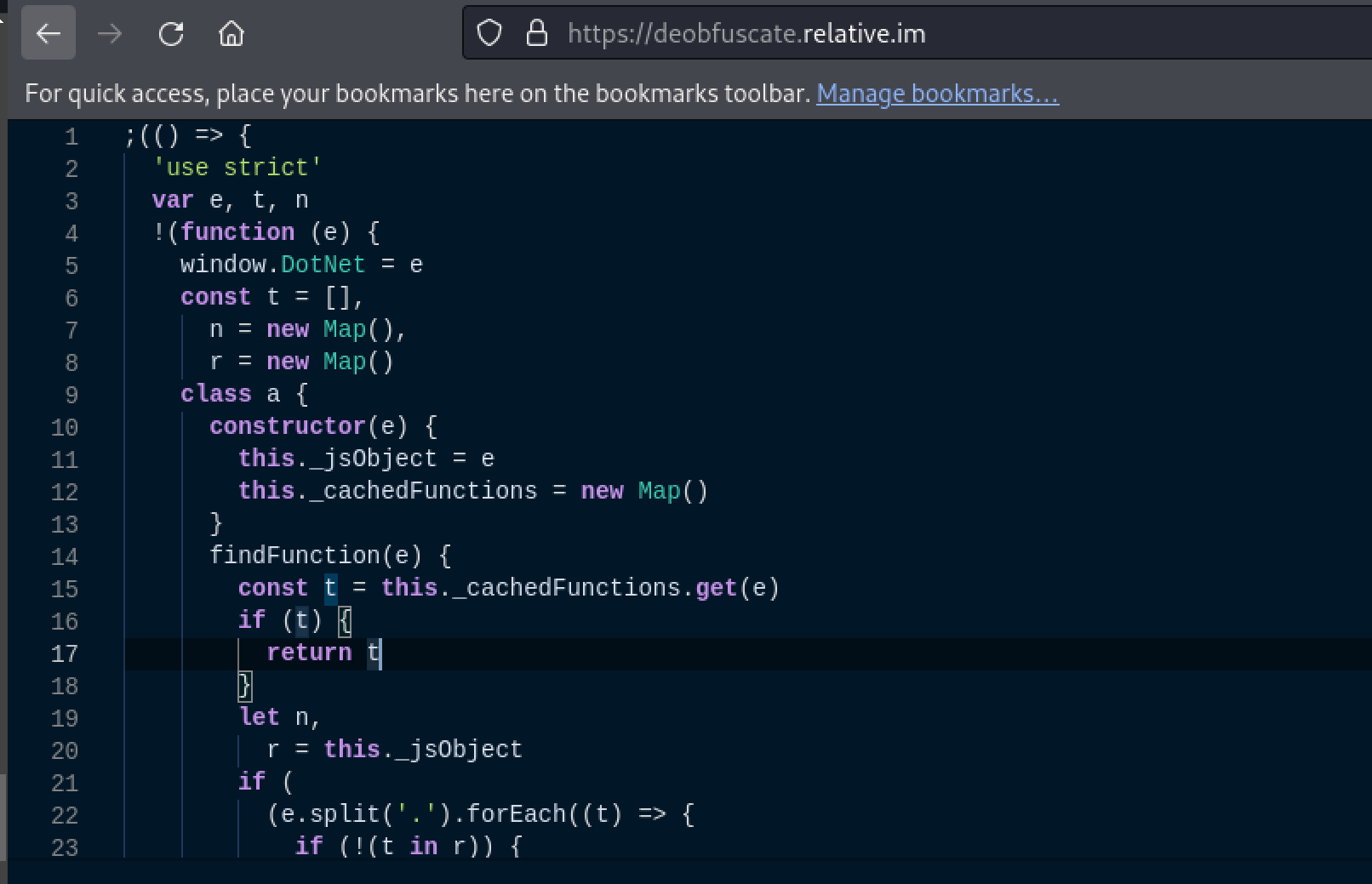
Task: Click the browser Back arrow button
Action: (x=49, y=34)
